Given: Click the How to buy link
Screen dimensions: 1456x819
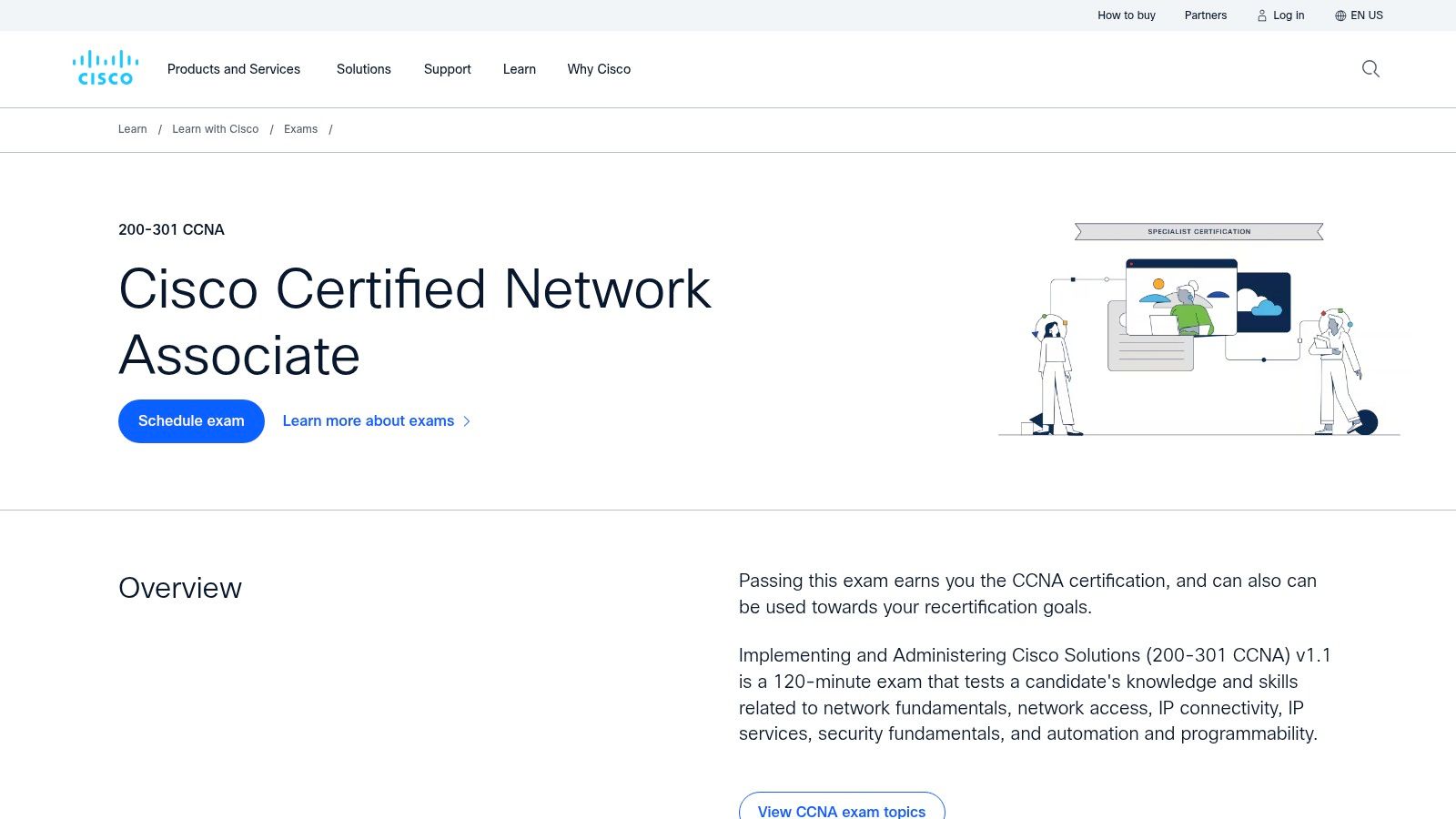Looking at the screenshot, I should pos(1127,15).
